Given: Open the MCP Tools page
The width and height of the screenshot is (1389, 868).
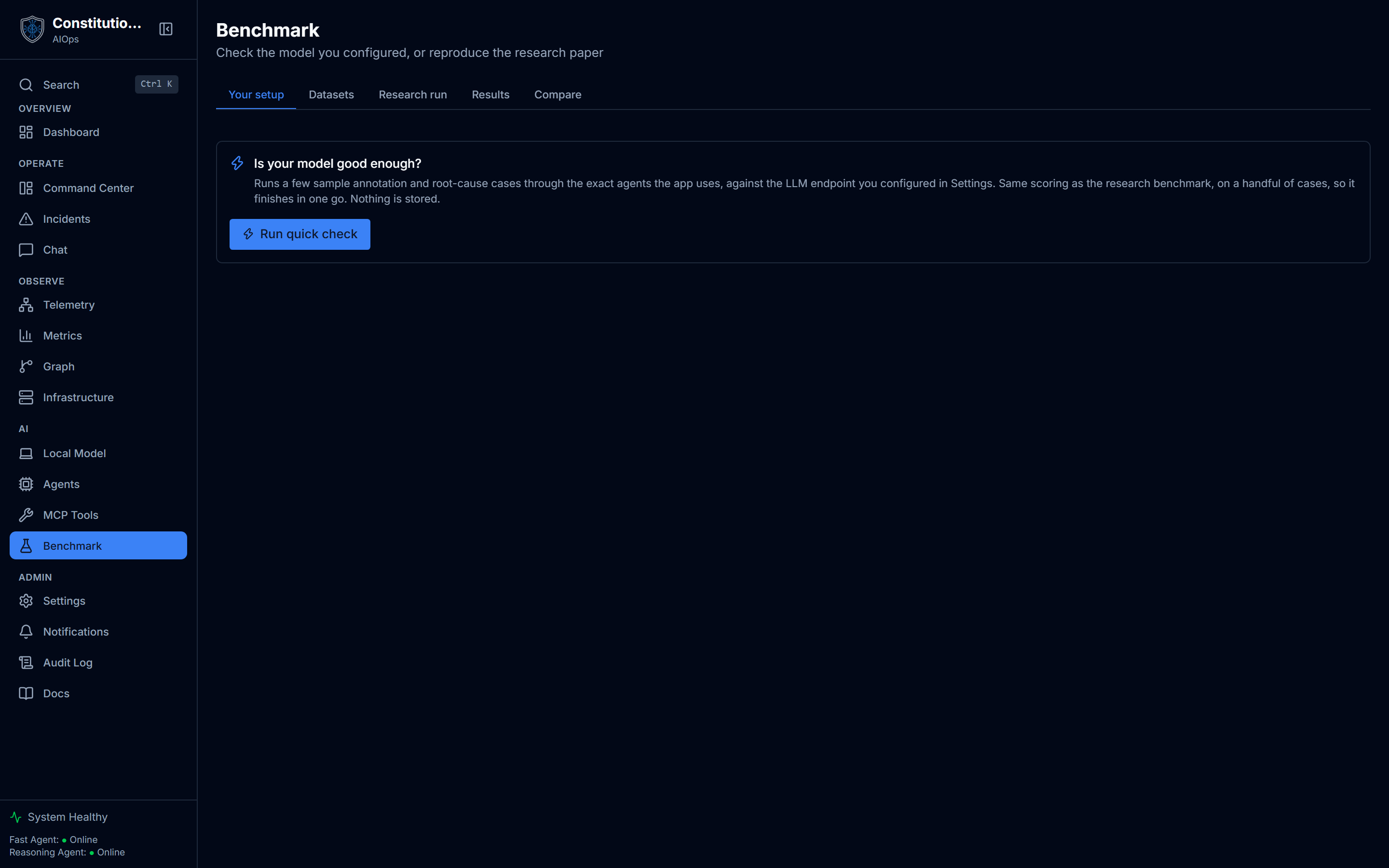Looking at the screenshot, I should 98,515.
